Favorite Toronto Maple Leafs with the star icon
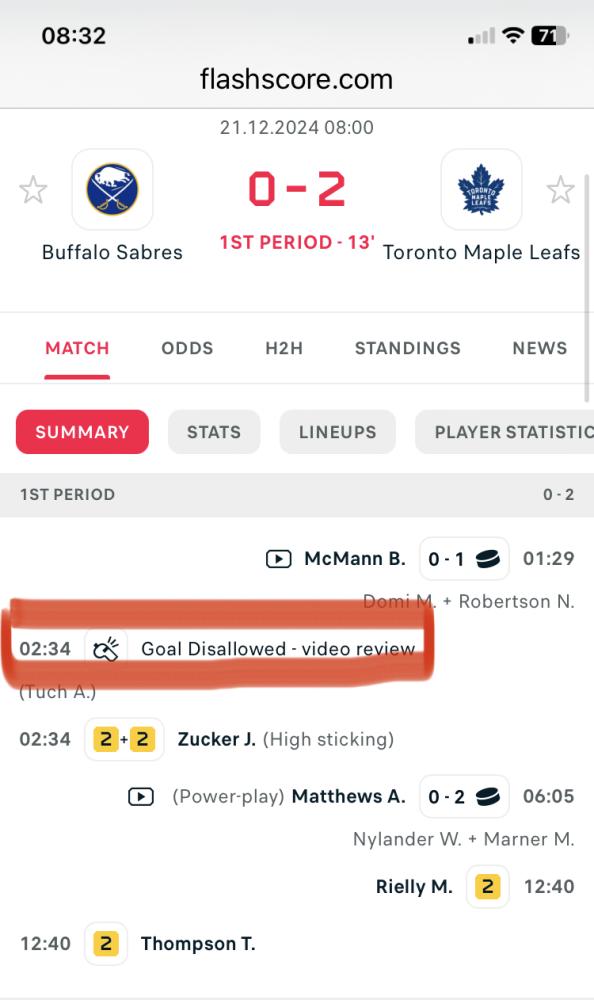 tap(560, 190)
